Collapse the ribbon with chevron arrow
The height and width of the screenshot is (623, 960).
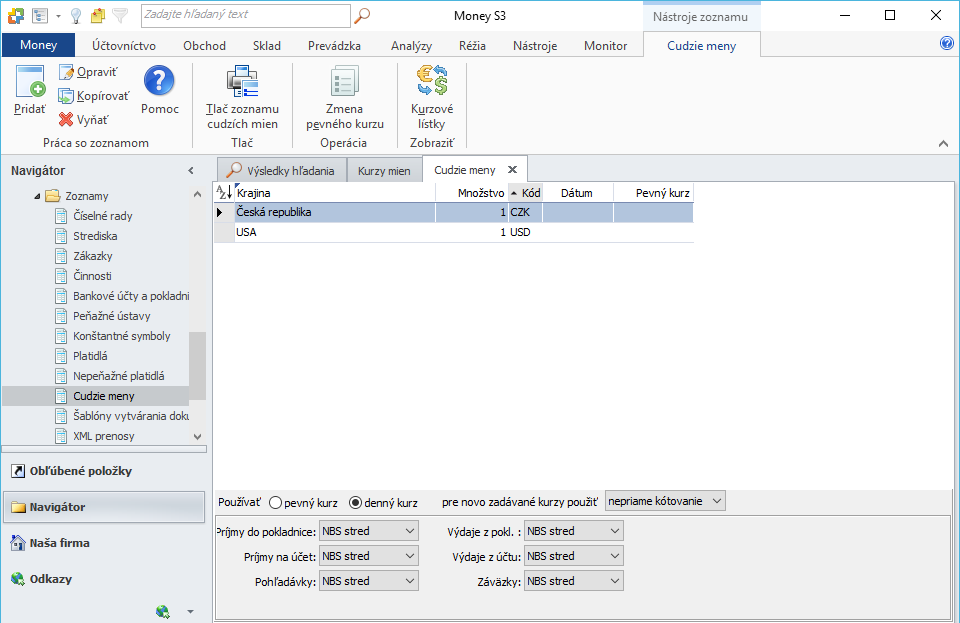point(943,144)
